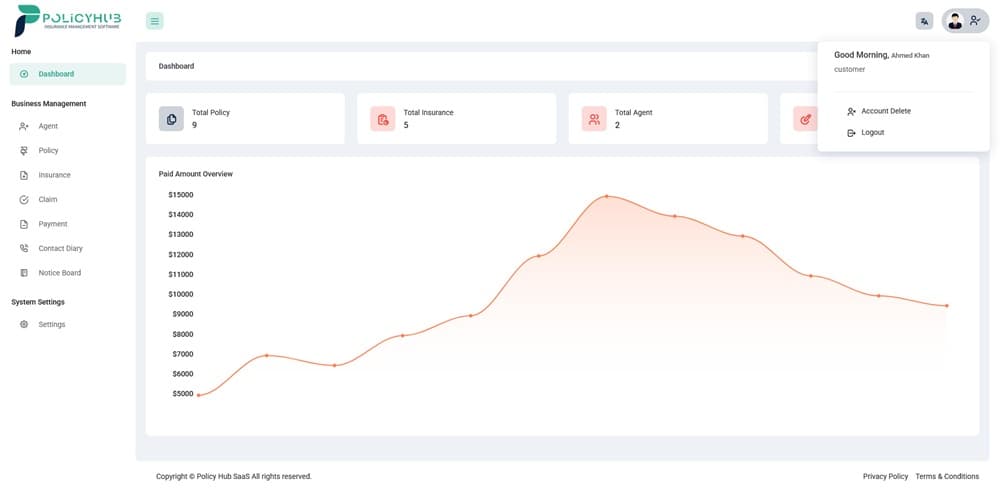Select Logout from the user menu
The image size is (1000, 493).
coord(872,132)
